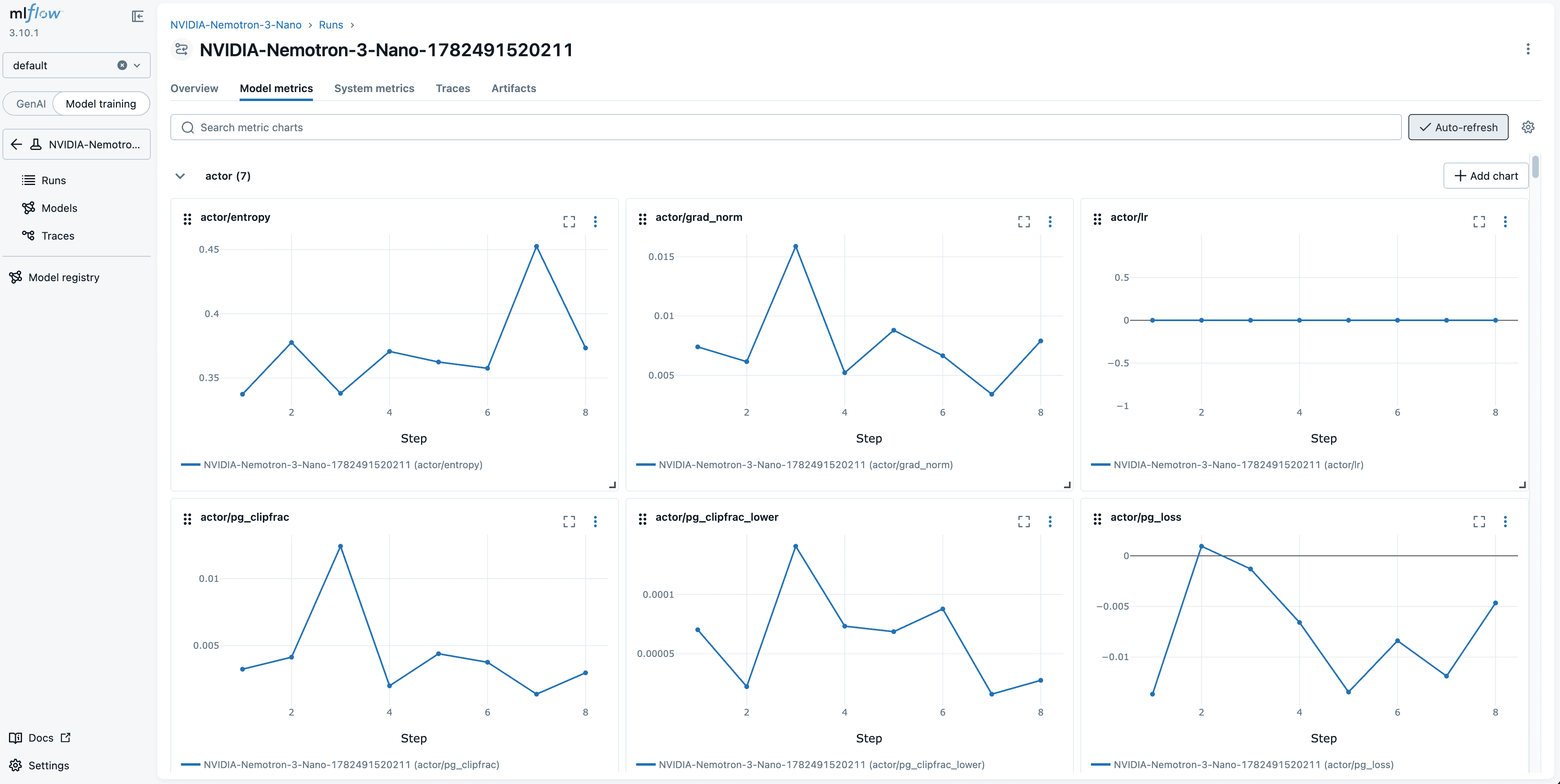Expand actor/pg_clipfrac_lower chart to fullscreen
The image size is (1560, 784).
pos(1023,521)
